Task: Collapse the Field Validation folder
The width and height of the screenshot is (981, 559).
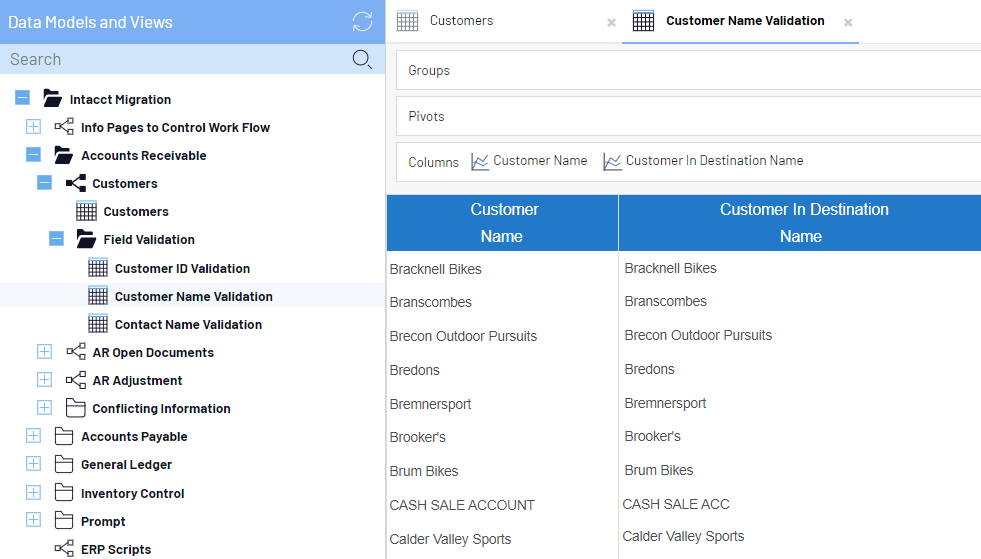Action: (56, 239)
